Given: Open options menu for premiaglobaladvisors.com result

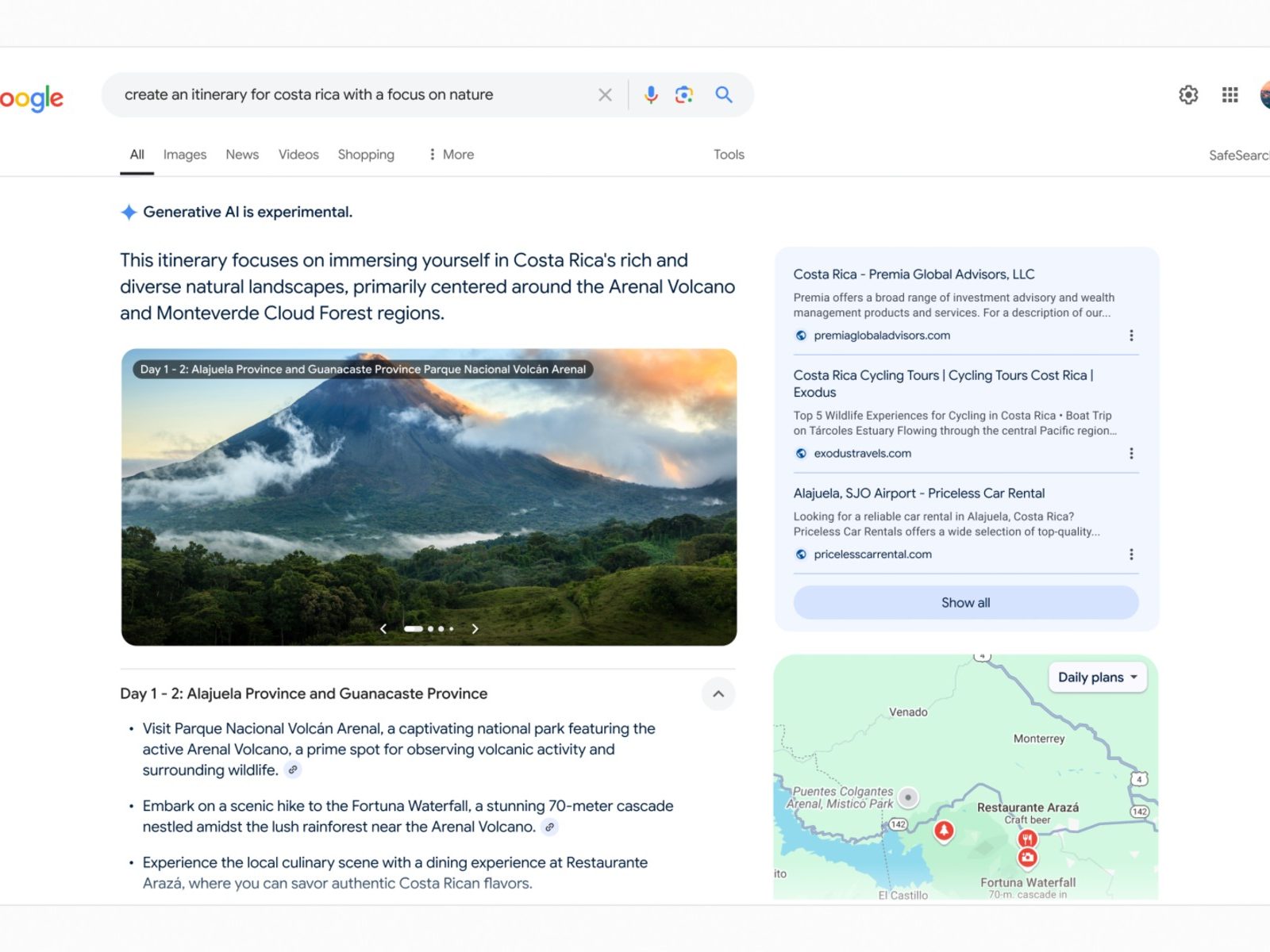Looking at the screenshot, I should coord(1131,336).
